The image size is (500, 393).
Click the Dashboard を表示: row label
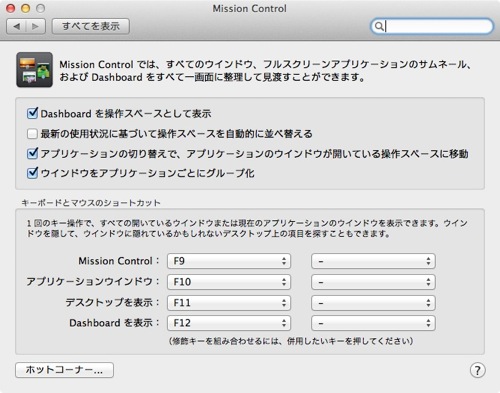coord(115,323)
